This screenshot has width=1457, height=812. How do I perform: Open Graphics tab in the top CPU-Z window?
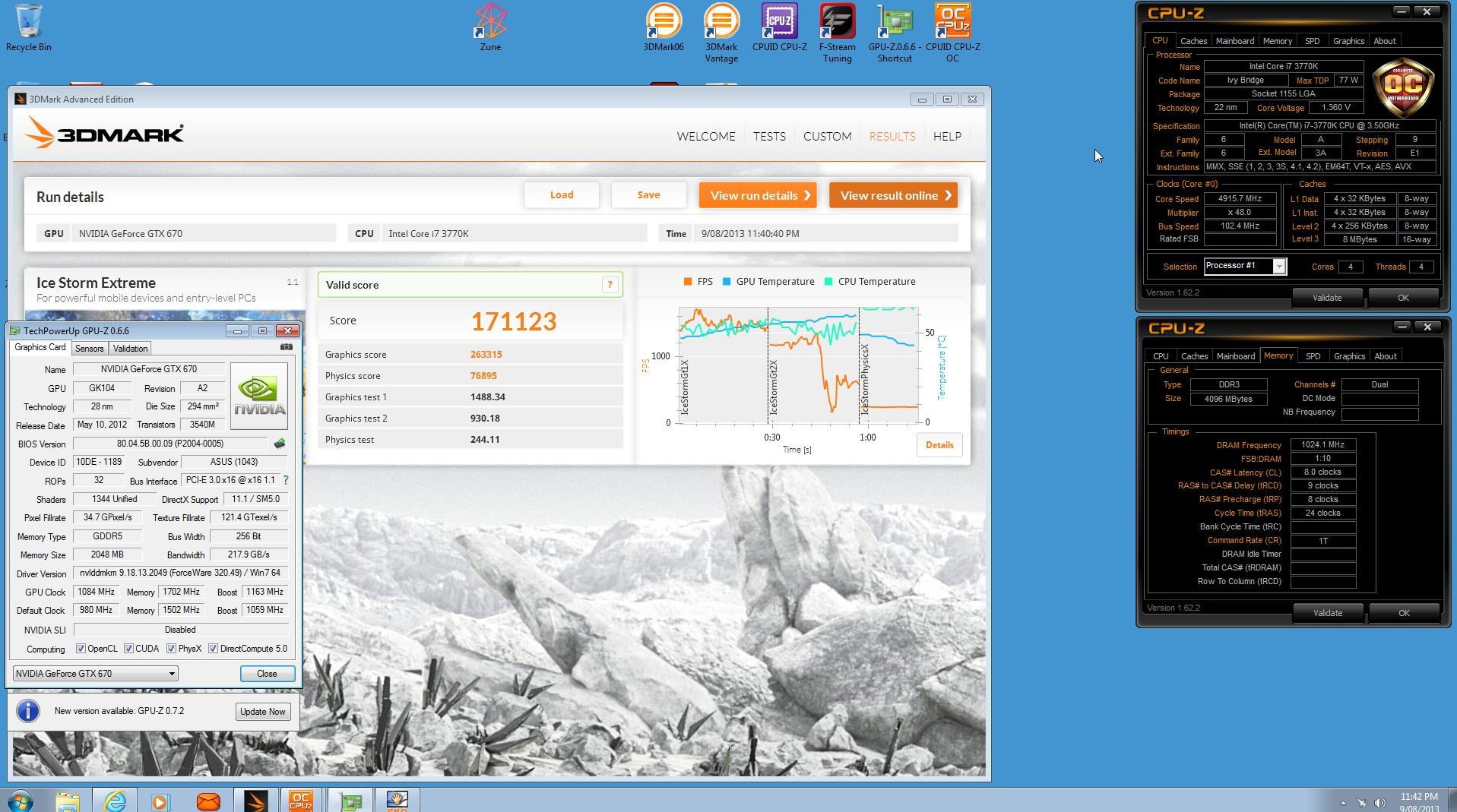(x=1348, y=41)
